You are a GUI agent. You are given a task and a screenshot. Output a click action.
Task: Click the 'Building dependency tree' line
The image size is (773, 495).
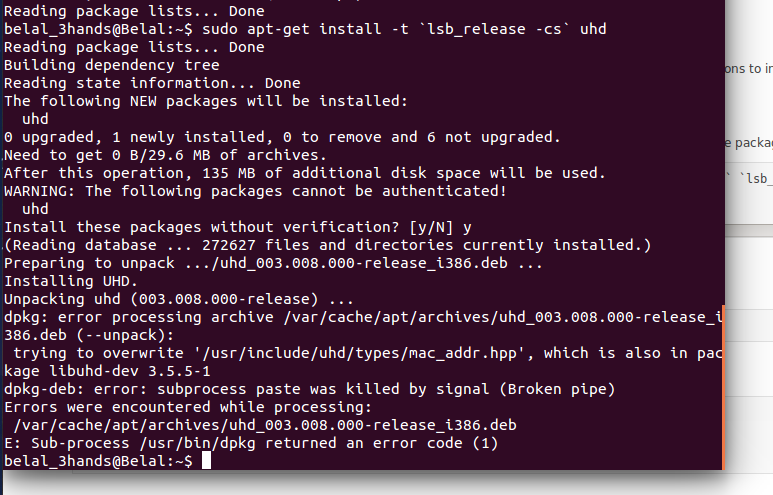(x=111, y=65)
